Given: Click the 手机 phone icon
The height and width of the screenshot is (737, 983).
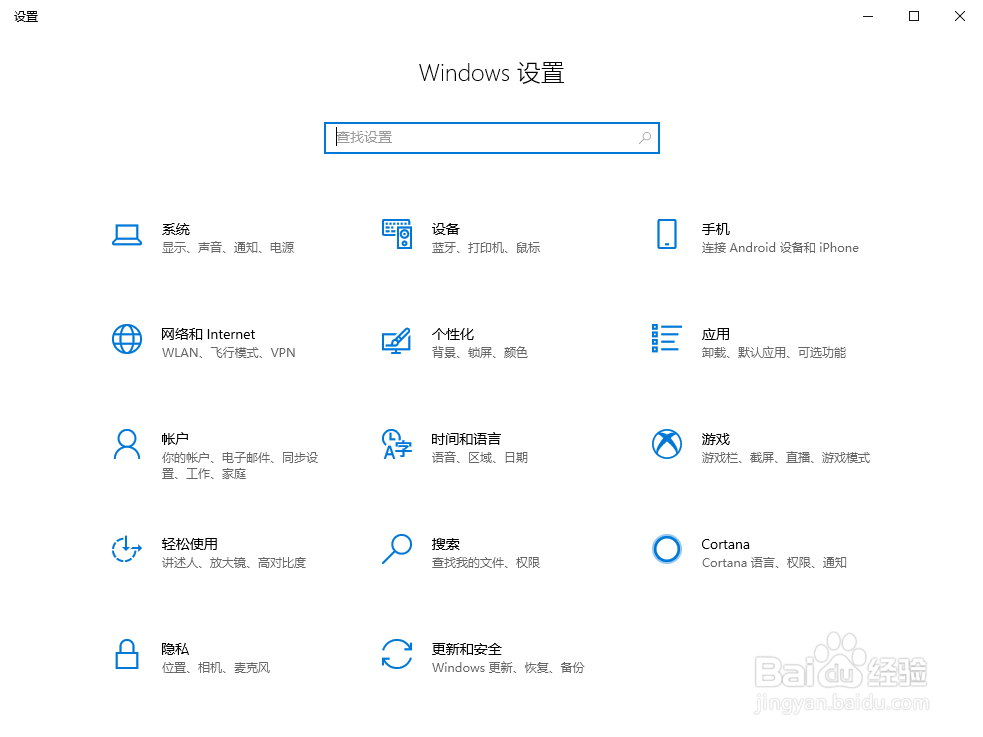Looking at the screenshot, I should pyautogui.click(x=666, y=234).
